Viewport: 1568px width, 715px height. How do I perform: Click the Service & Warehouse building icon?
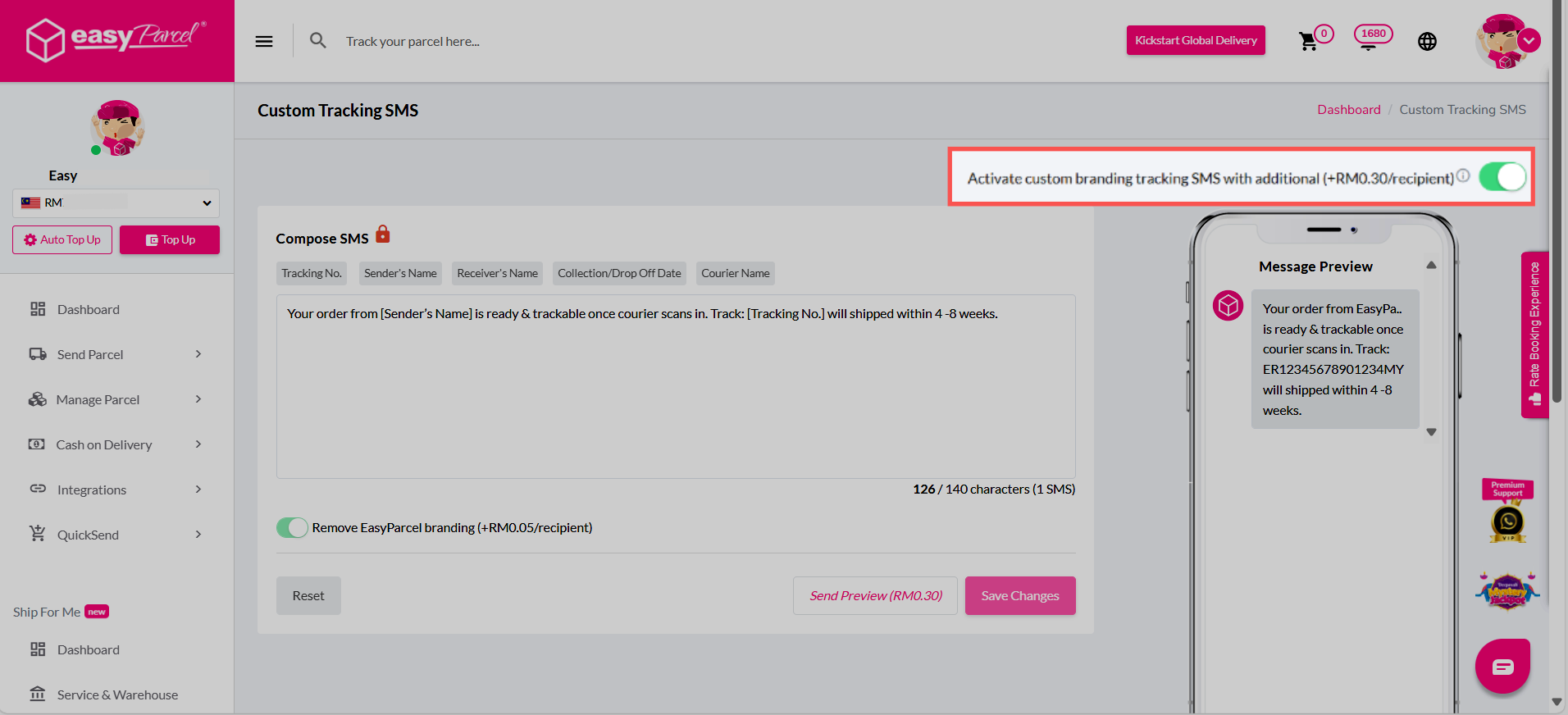coord(38,694)
